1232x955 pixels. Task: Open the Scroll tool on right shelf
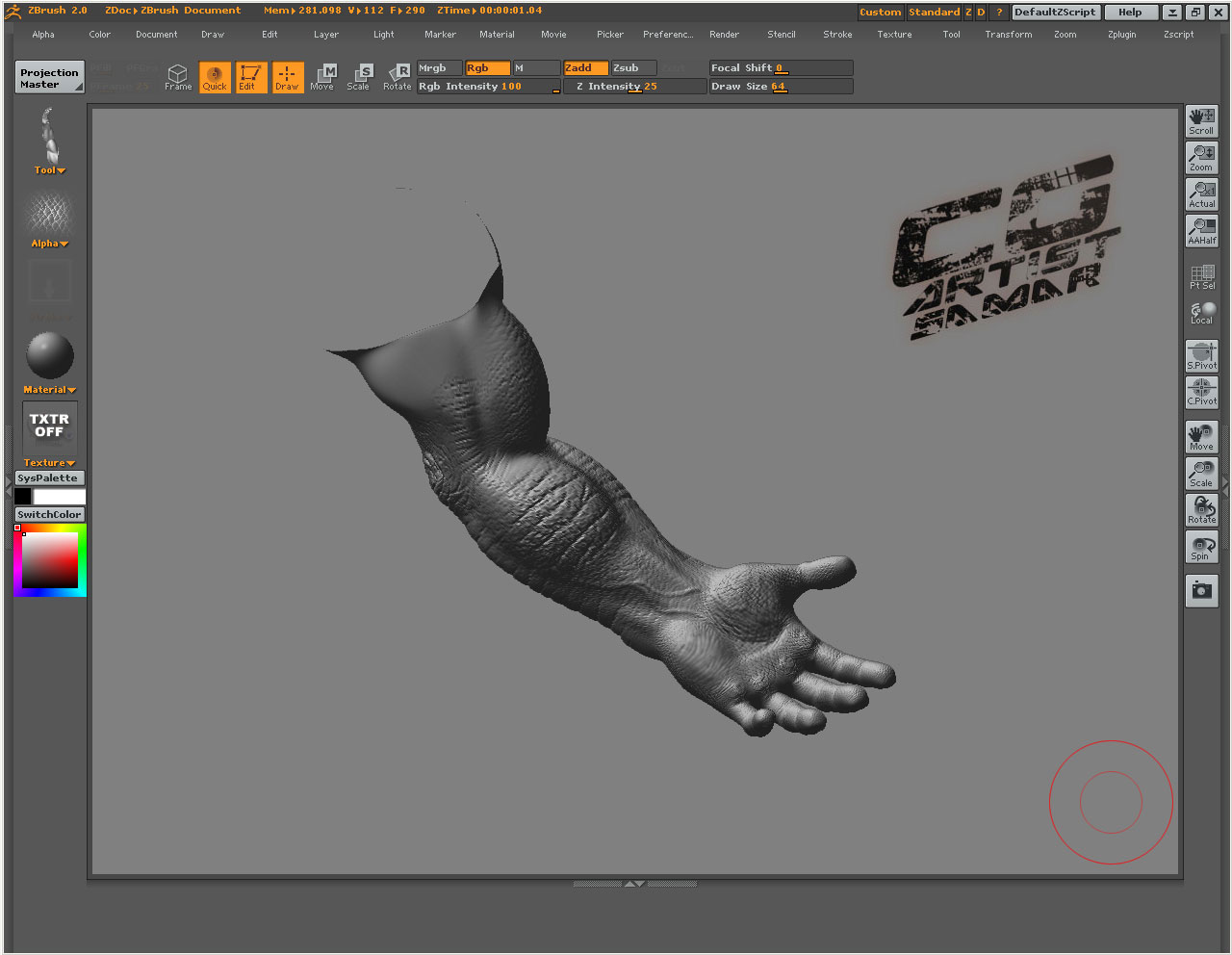1201,120
